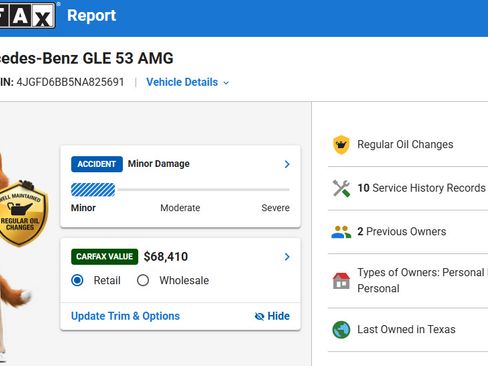This screenshot has height=366, width=488.
Task: Click the green CARFAX VALUE tag
Action: (104, 257)
